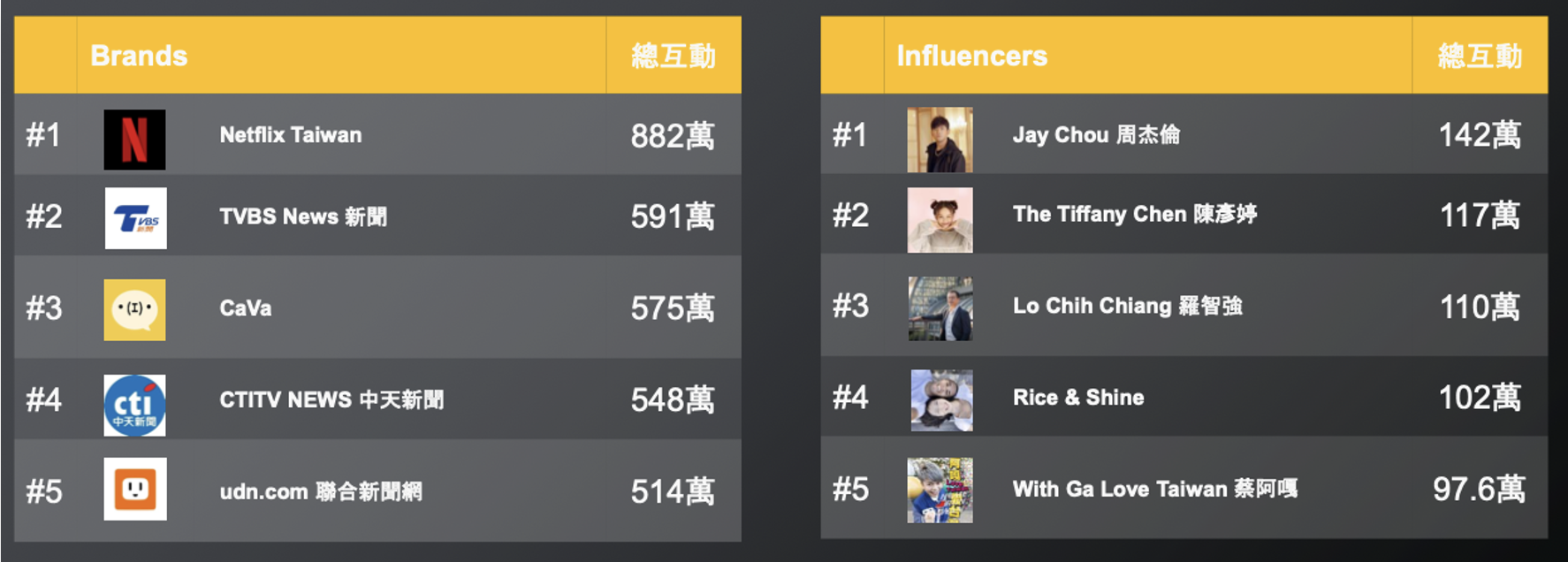Click the Netflix Taiwan red N logo

pyautogui.click(x=134, y=140)
